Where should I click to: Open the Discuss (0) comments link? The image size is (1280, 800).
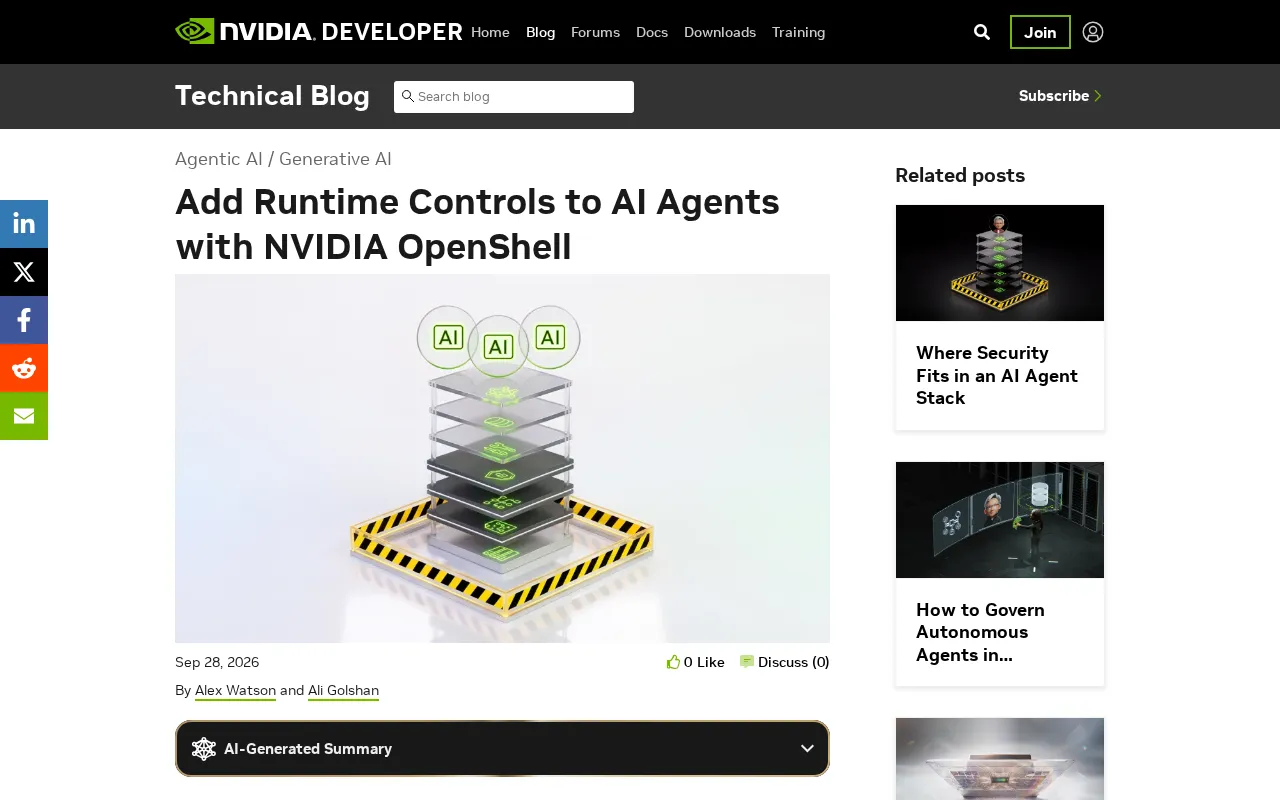[785, 662]
